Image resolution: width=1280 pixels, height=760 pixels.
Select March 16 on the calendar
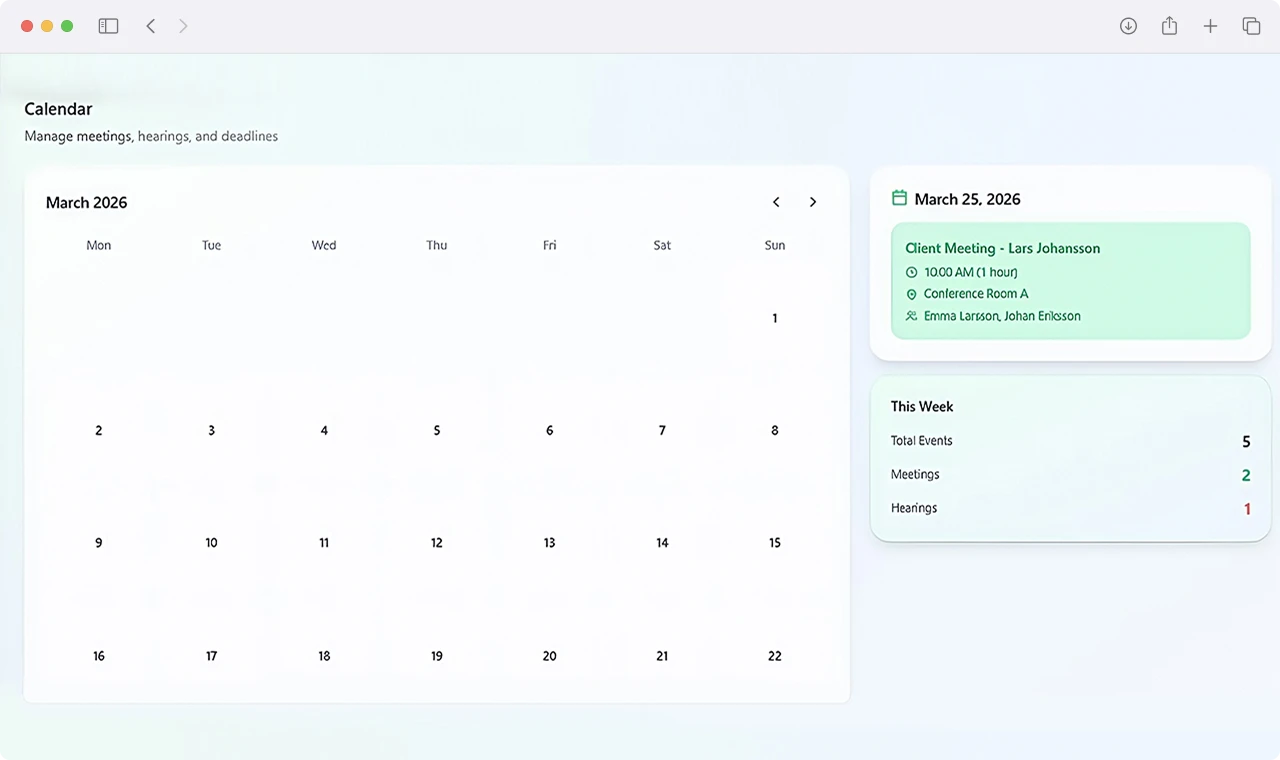click(99, 656)
